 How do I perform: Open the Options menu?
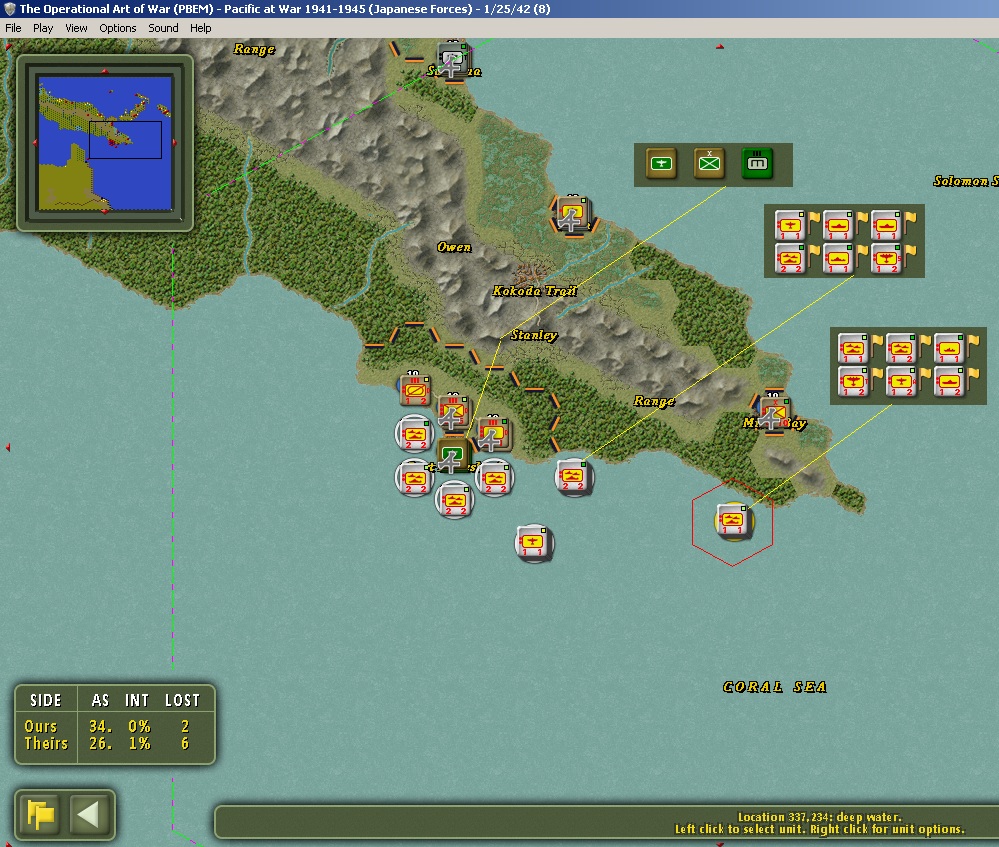click(x=117, y=28)
